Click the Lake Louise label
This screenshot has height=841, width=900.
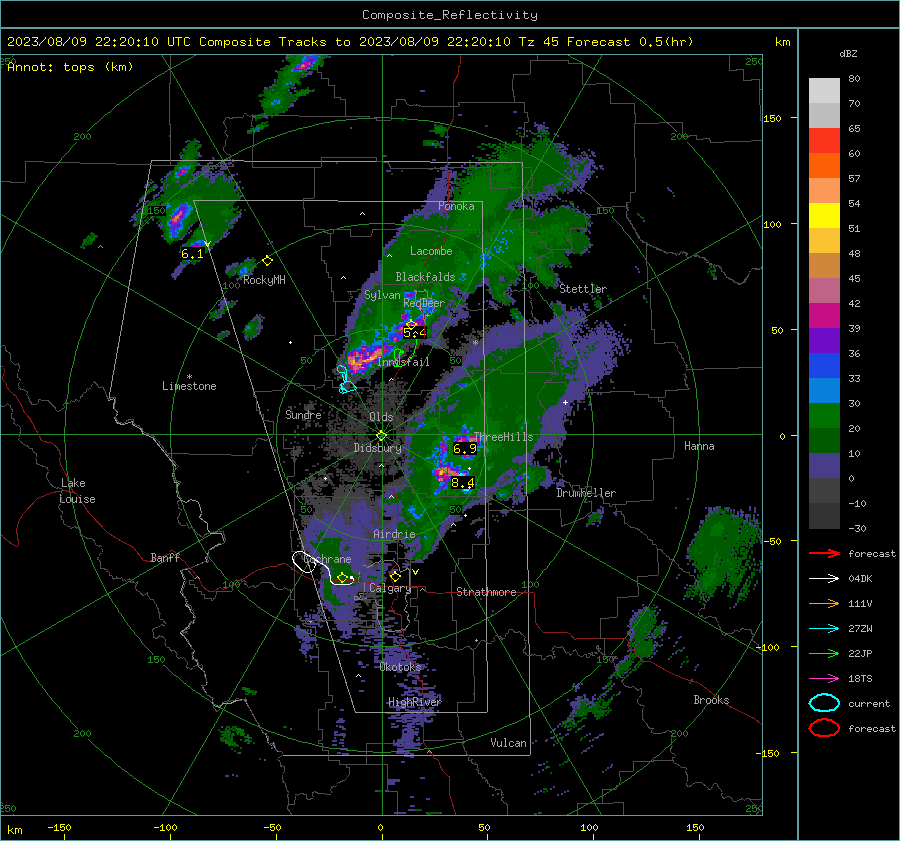(77, 491)
